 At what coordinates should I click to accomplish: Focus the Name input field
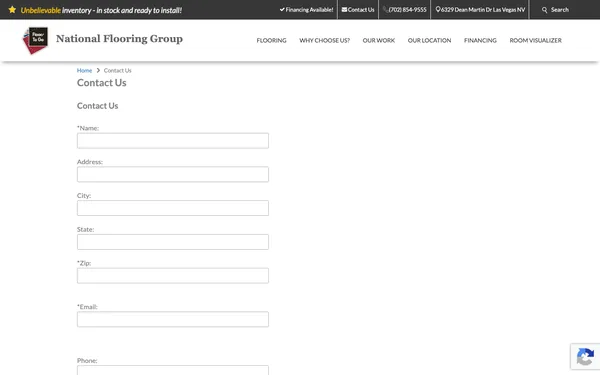point(173,141)
